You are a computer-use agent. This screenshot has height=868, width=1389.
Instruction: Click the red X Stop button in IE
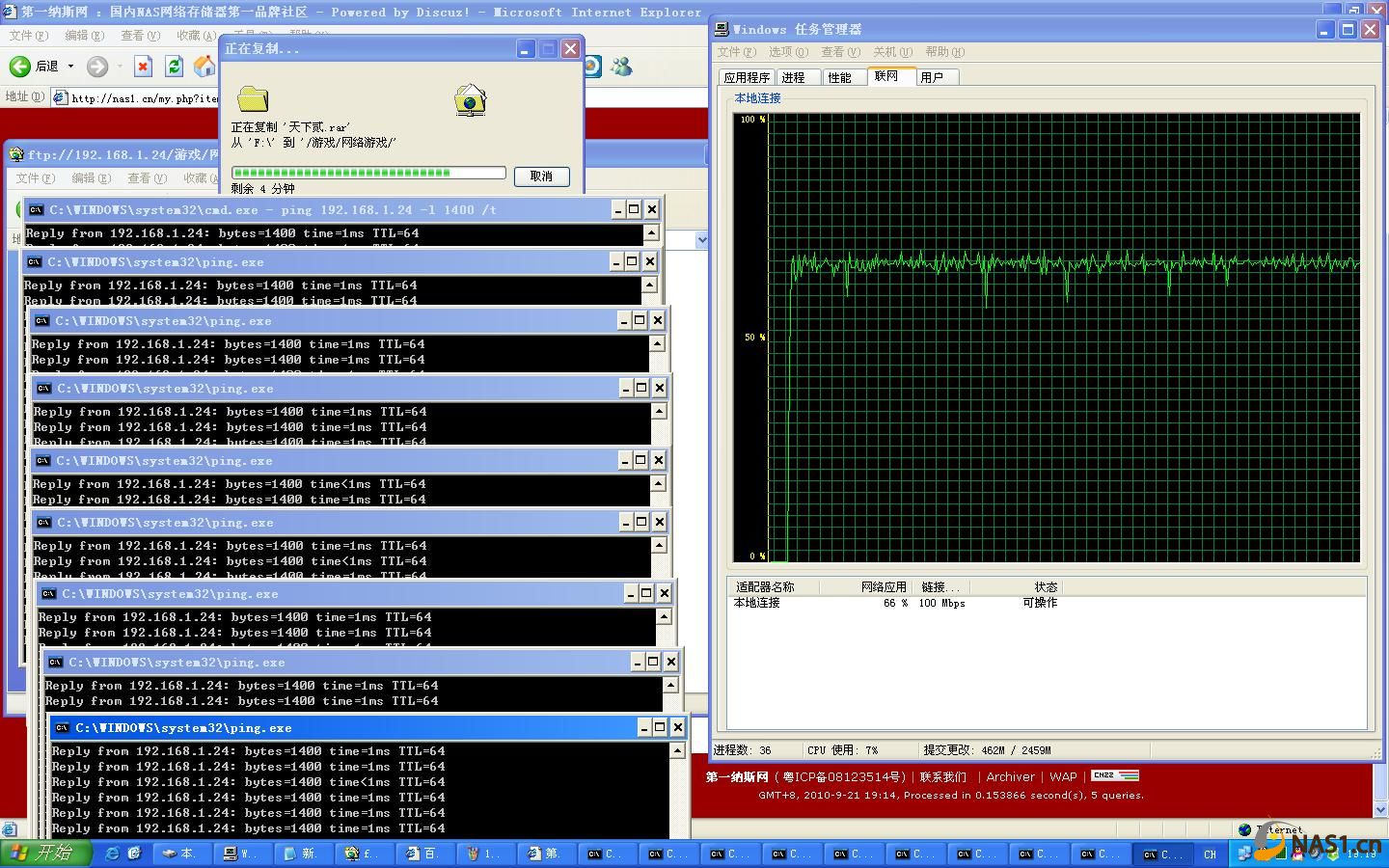(x=143, y=67)
